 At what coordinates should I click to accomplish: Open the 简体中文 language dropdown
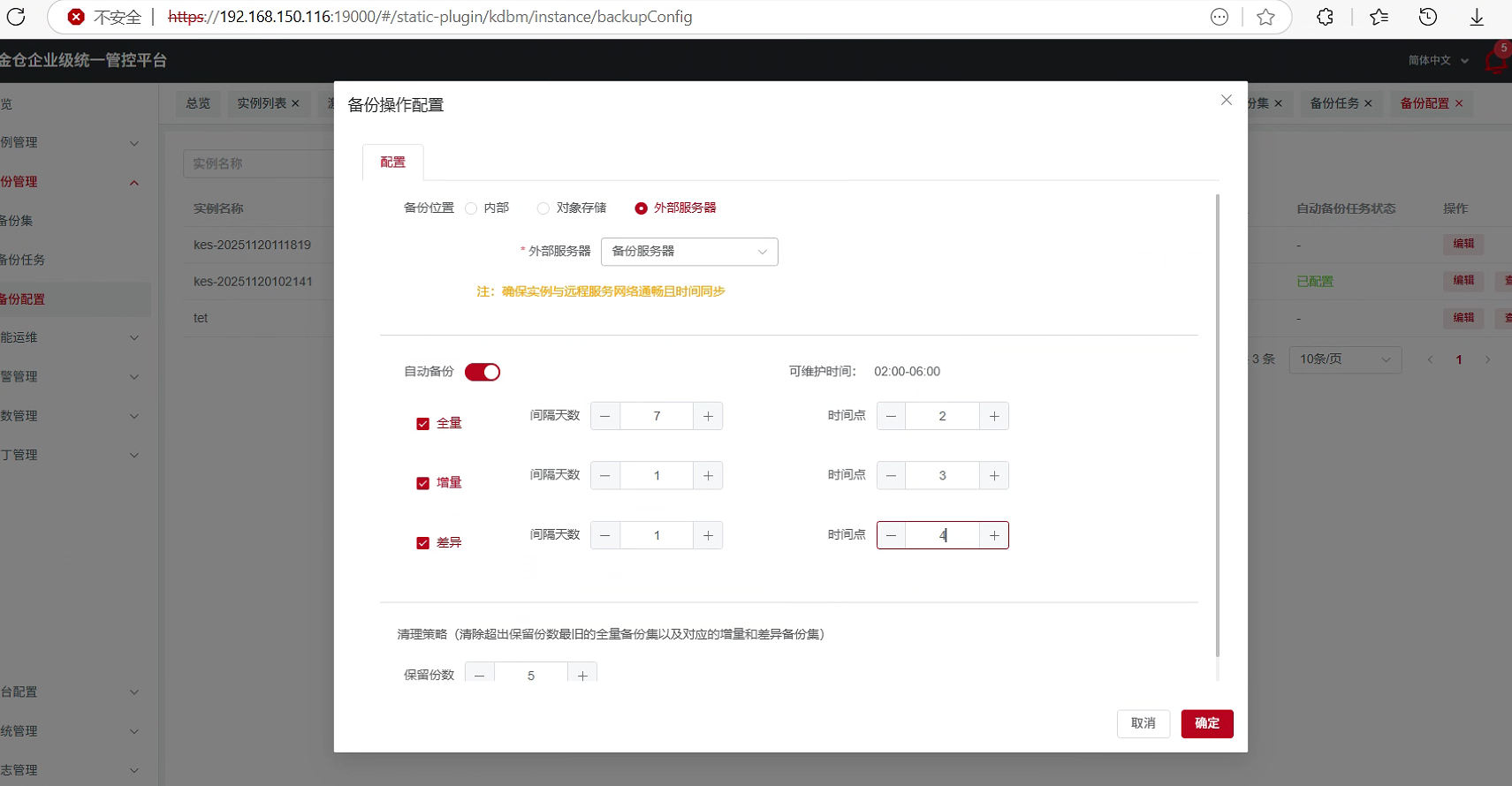[x=1438, y=60]
